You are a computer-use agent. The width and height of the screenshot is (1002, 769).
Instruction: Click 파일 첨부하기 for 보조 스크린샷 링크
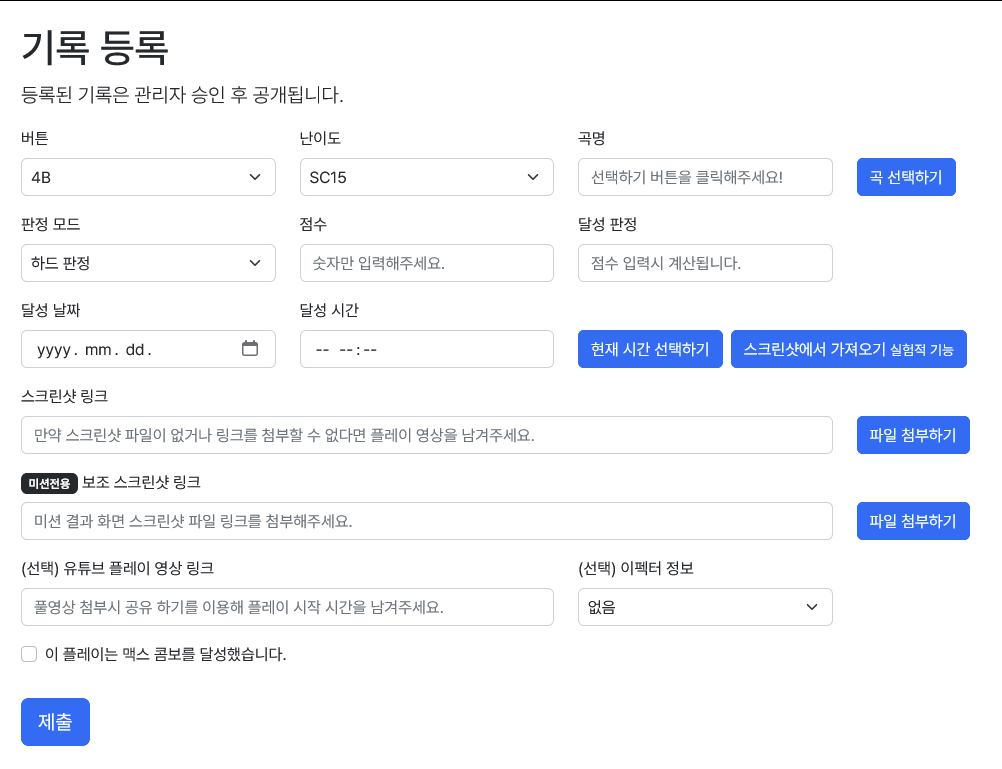913,521
